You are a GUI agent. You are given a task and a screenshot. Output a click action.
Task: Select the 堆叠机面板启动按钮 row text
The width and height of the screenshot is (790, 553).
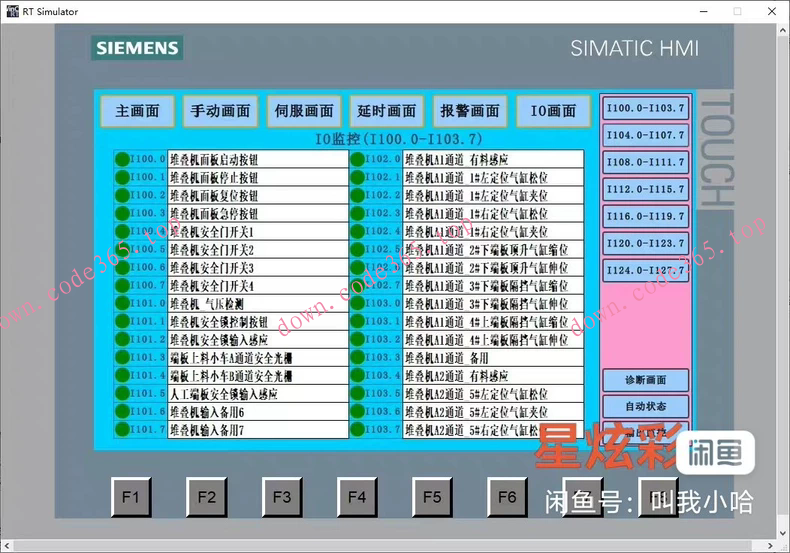[x=214, y=160]
